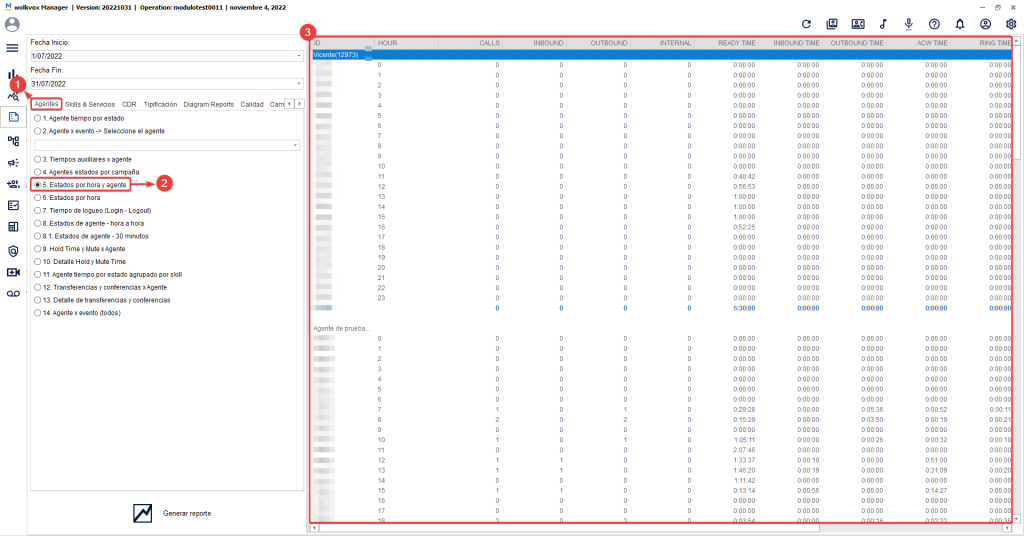Click the Generar reporte button label
This screenshot has height=536, width=1024.
point(187,514)
